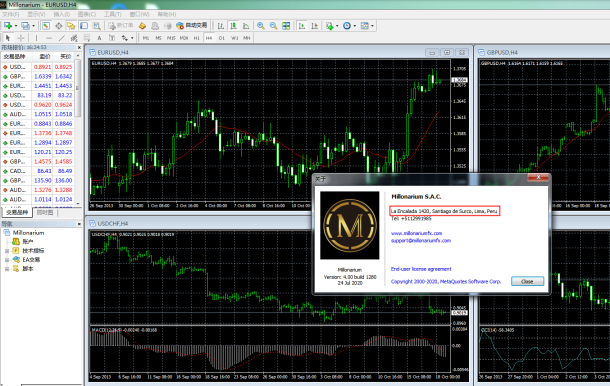
Task: Expand the technical indicators node in Navigator
Action: [x=7, y=251]
